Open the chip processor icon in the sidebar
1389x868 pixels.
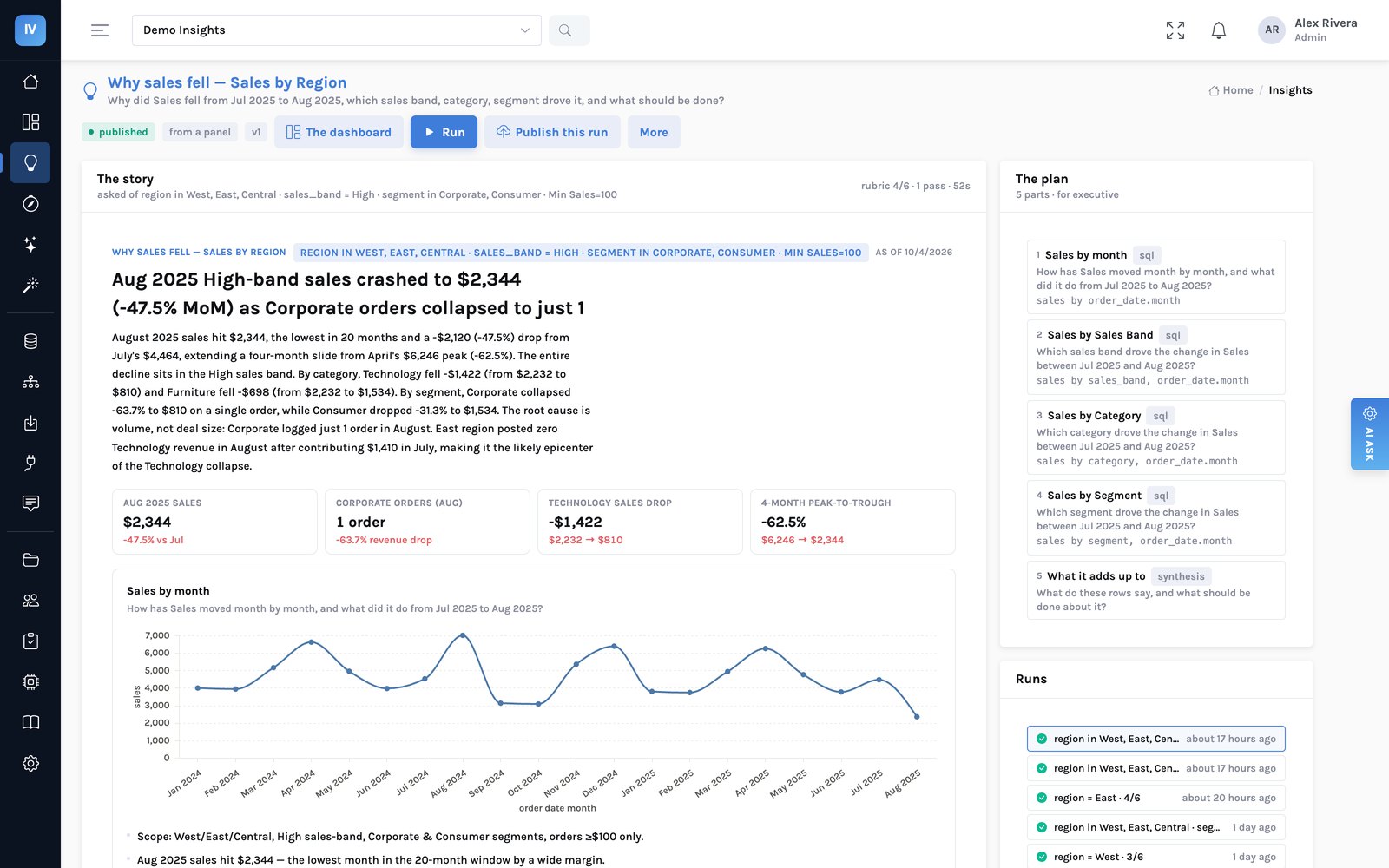(30, 681)
